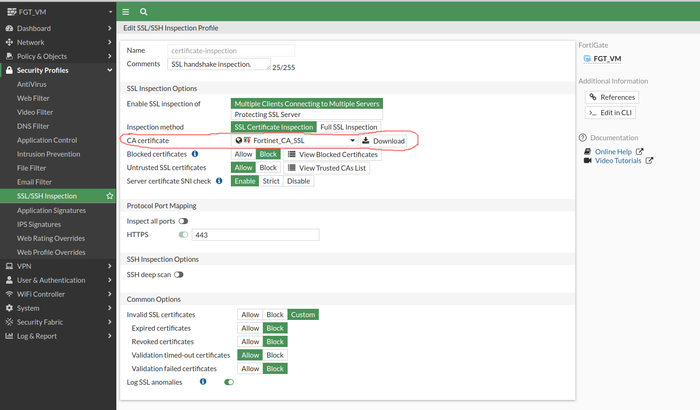The image size is (700, 410).
Task: Toggle the SSH deep scan switch
Action: (x=179, y=275)
